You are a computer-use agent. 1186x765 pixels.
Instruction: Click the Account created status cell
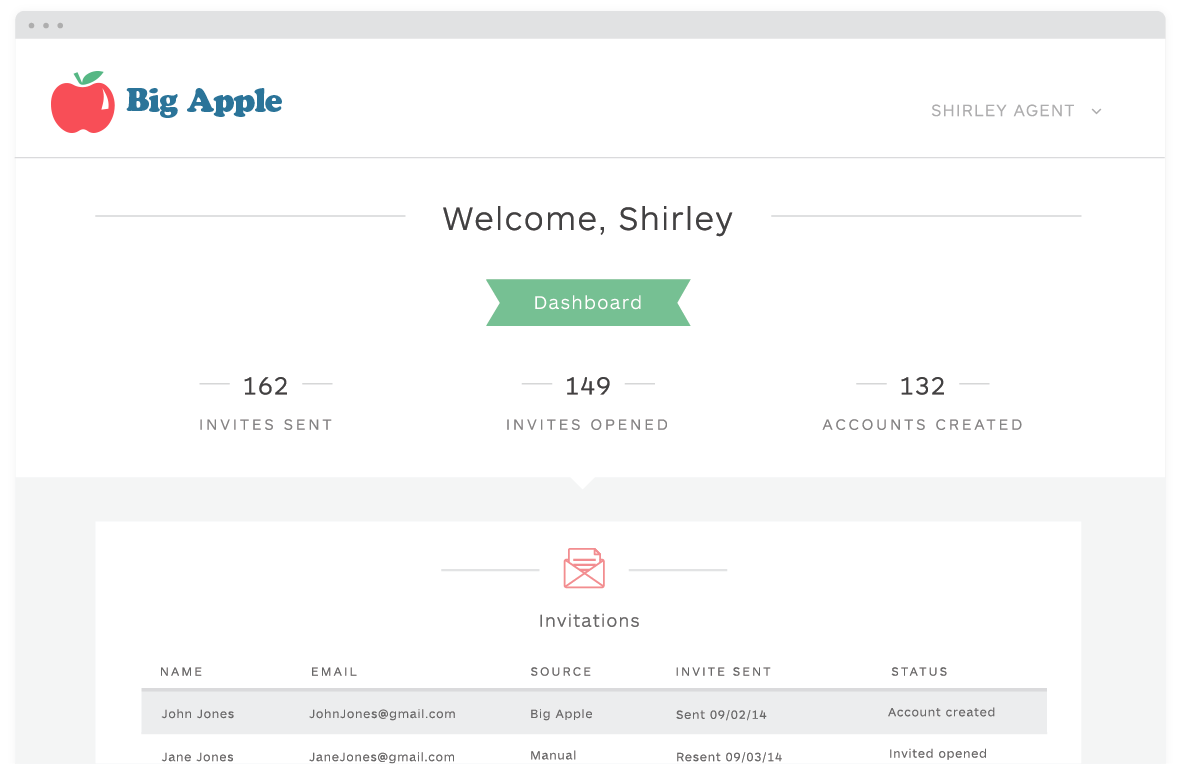942,712
